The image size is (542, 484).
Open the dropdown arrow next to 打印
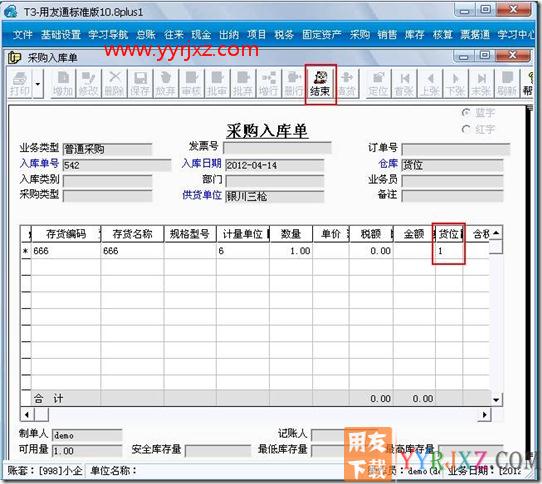pyautogui.click(x=38, y=84)
